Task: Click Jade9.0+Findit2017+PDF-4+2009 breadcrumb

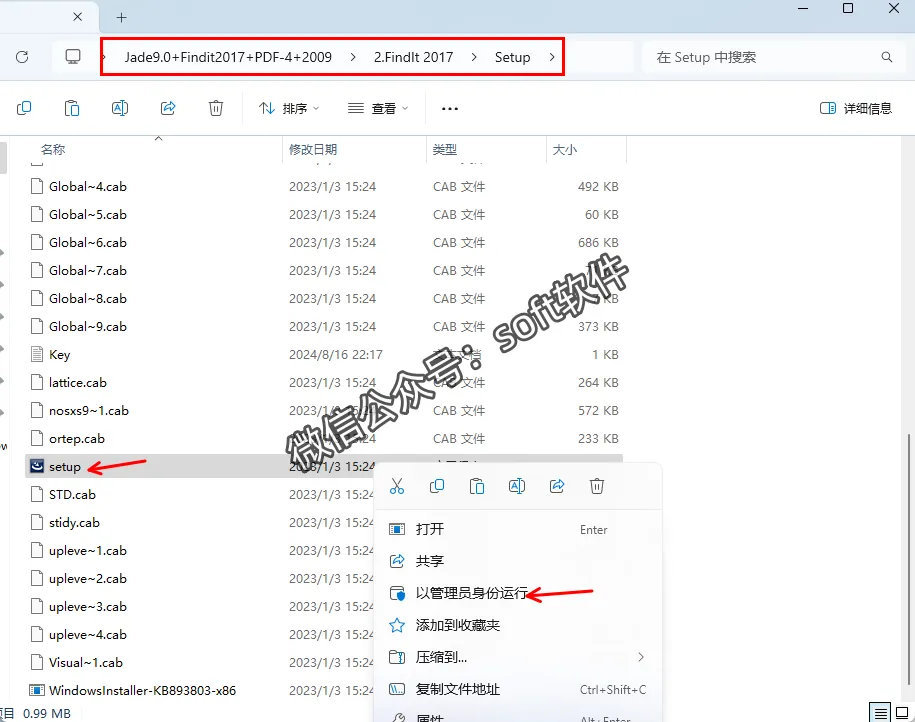Action: pos(228,57)
